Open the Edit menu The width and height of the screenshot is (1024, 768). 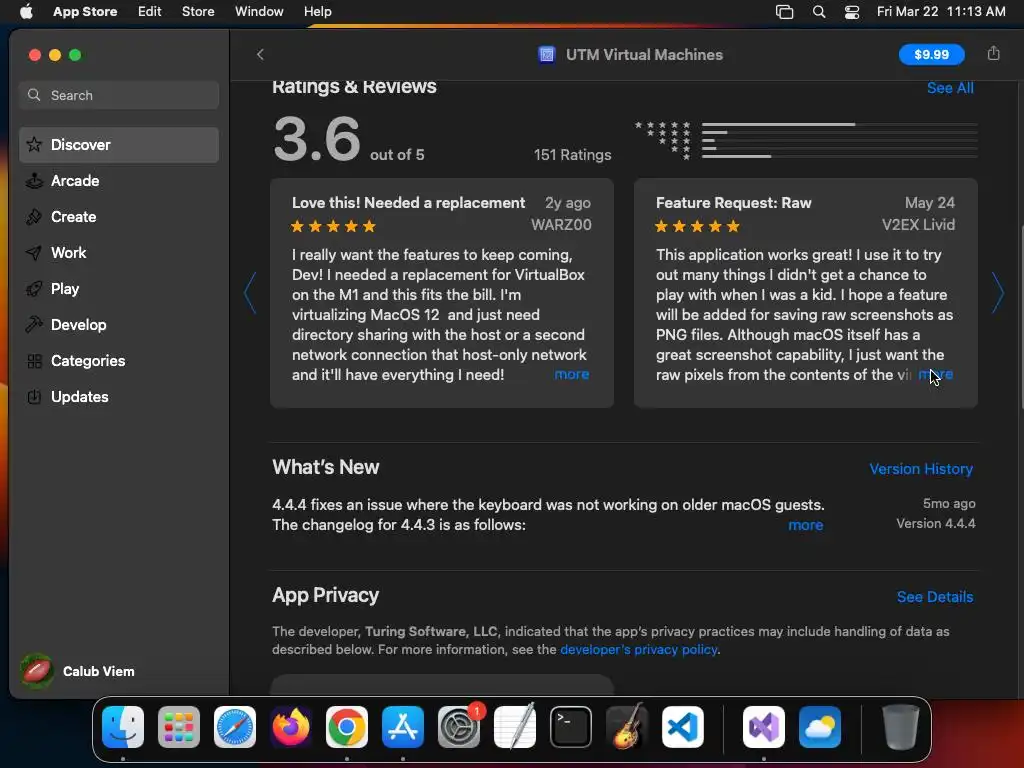click(x=150, y=11)
